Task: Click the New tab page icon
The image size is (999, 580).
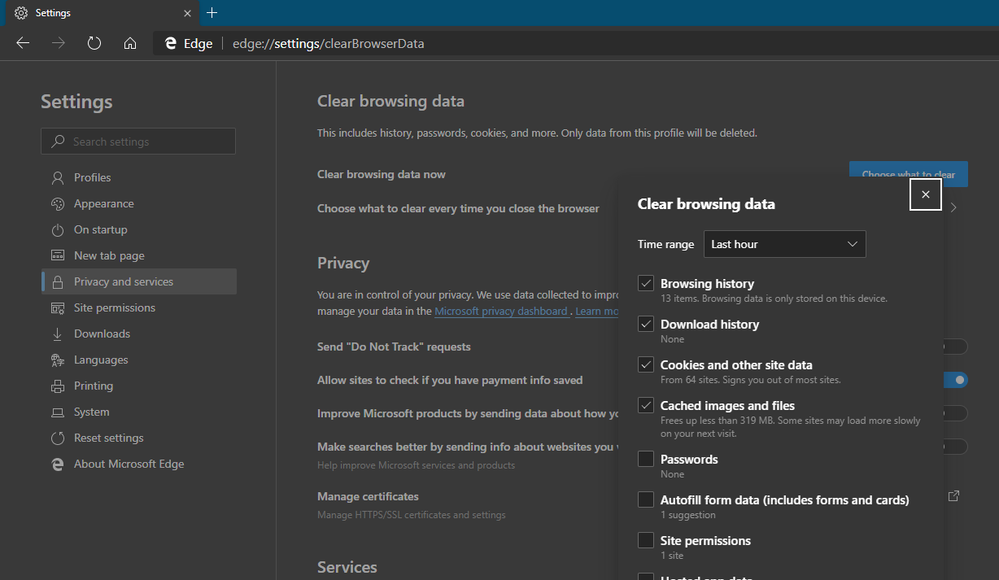Action: point(57,256)
